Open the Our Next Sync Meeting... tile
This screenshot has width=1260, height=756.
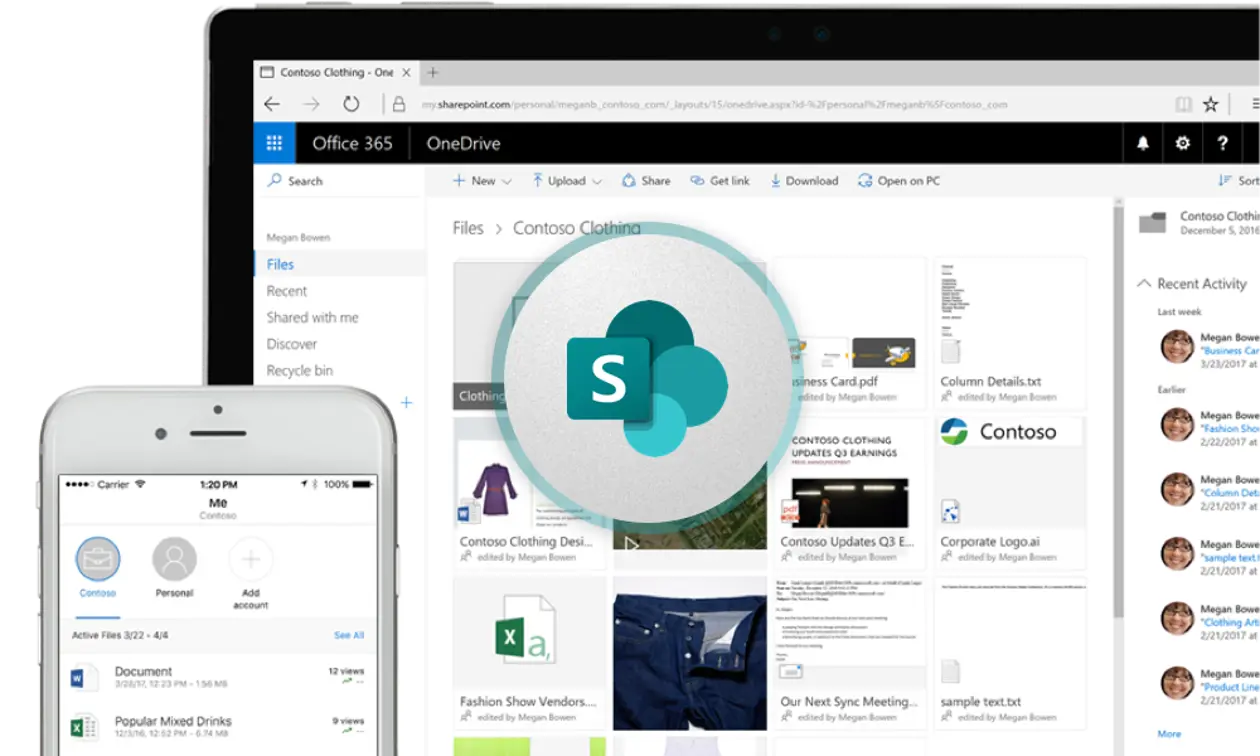(x=849, y=652)
